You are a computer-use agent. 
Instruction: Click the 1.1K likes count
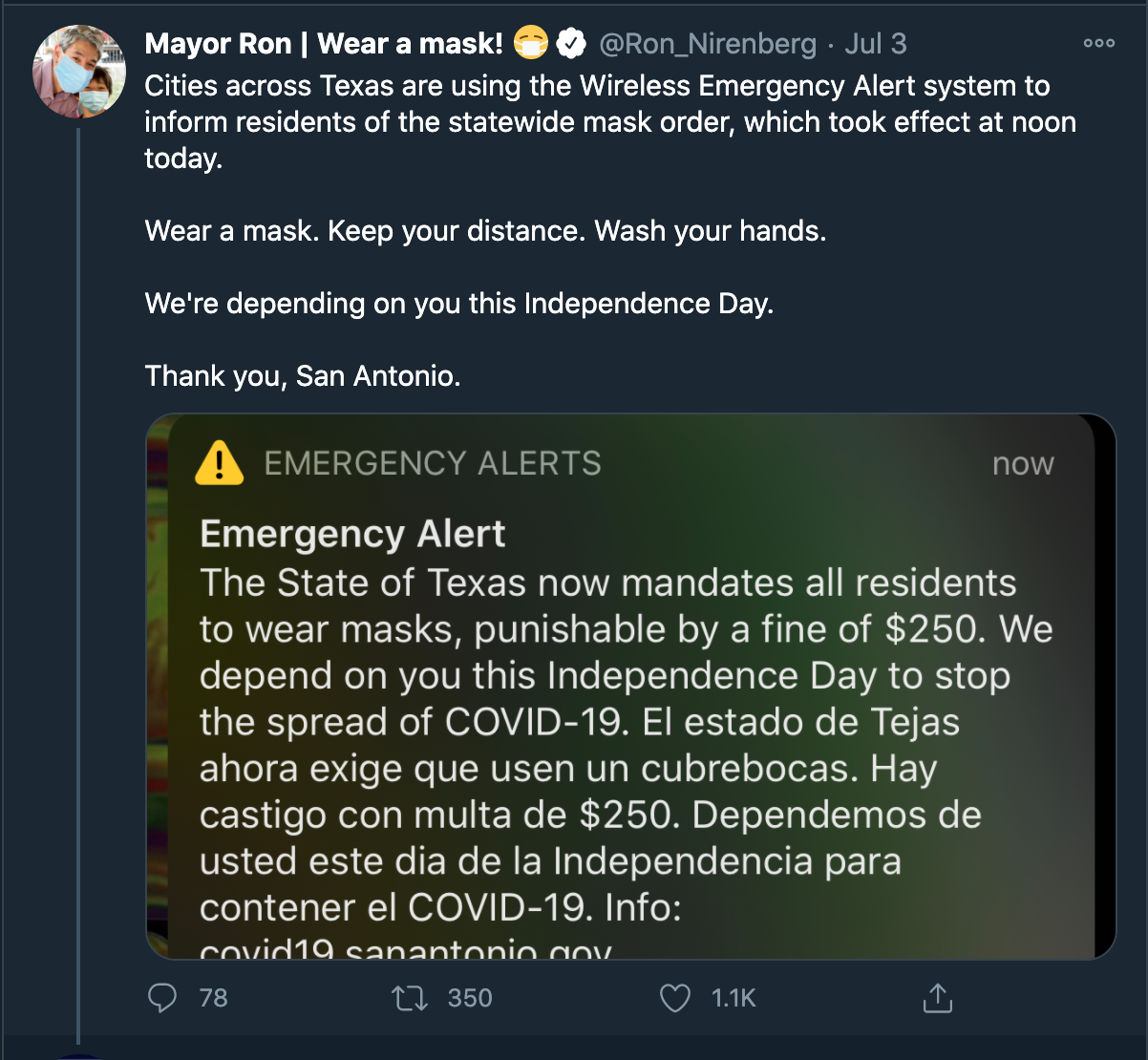click(733, 998)
